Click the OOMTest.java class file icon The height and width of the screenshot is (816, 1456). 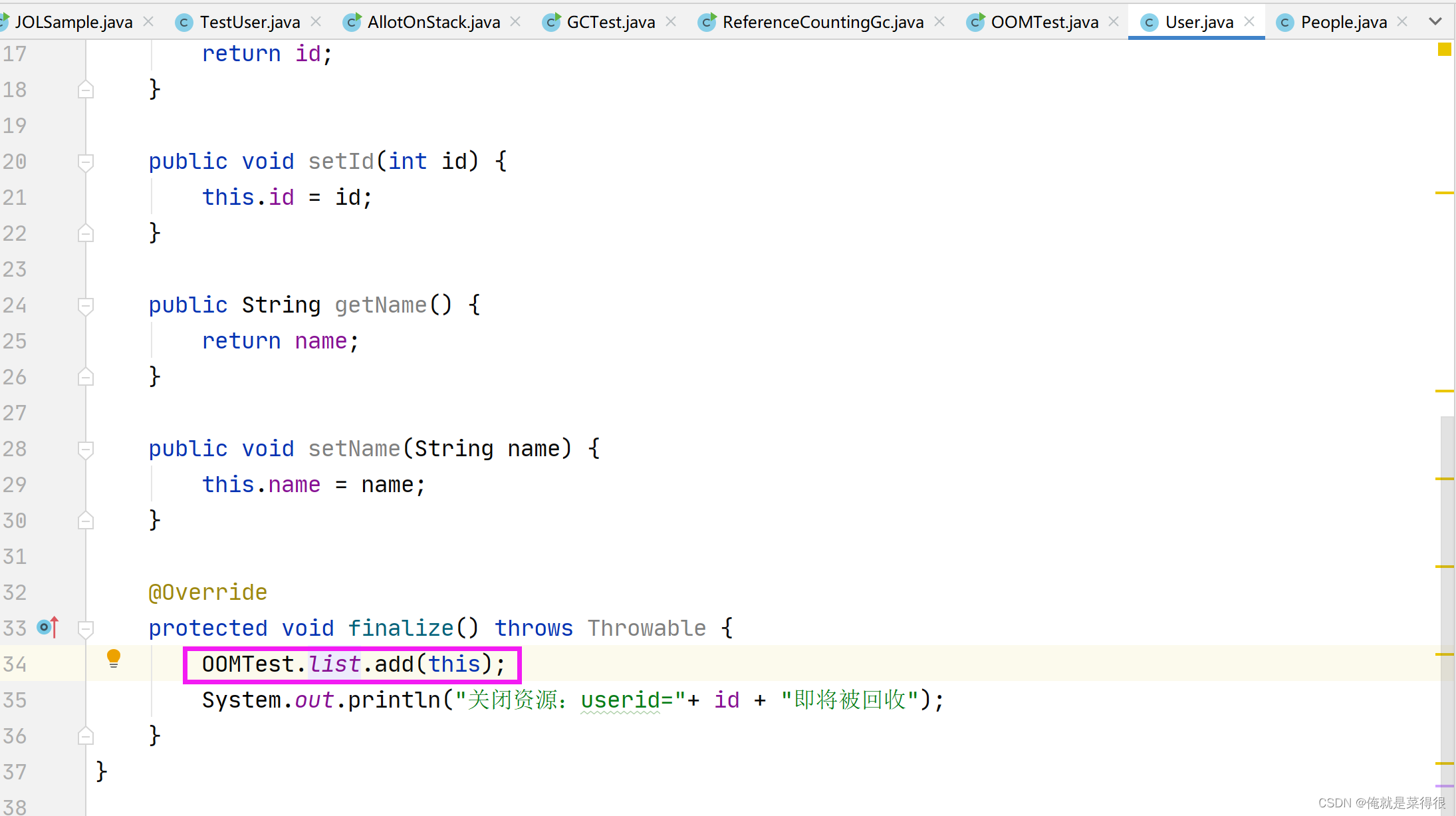975,23
